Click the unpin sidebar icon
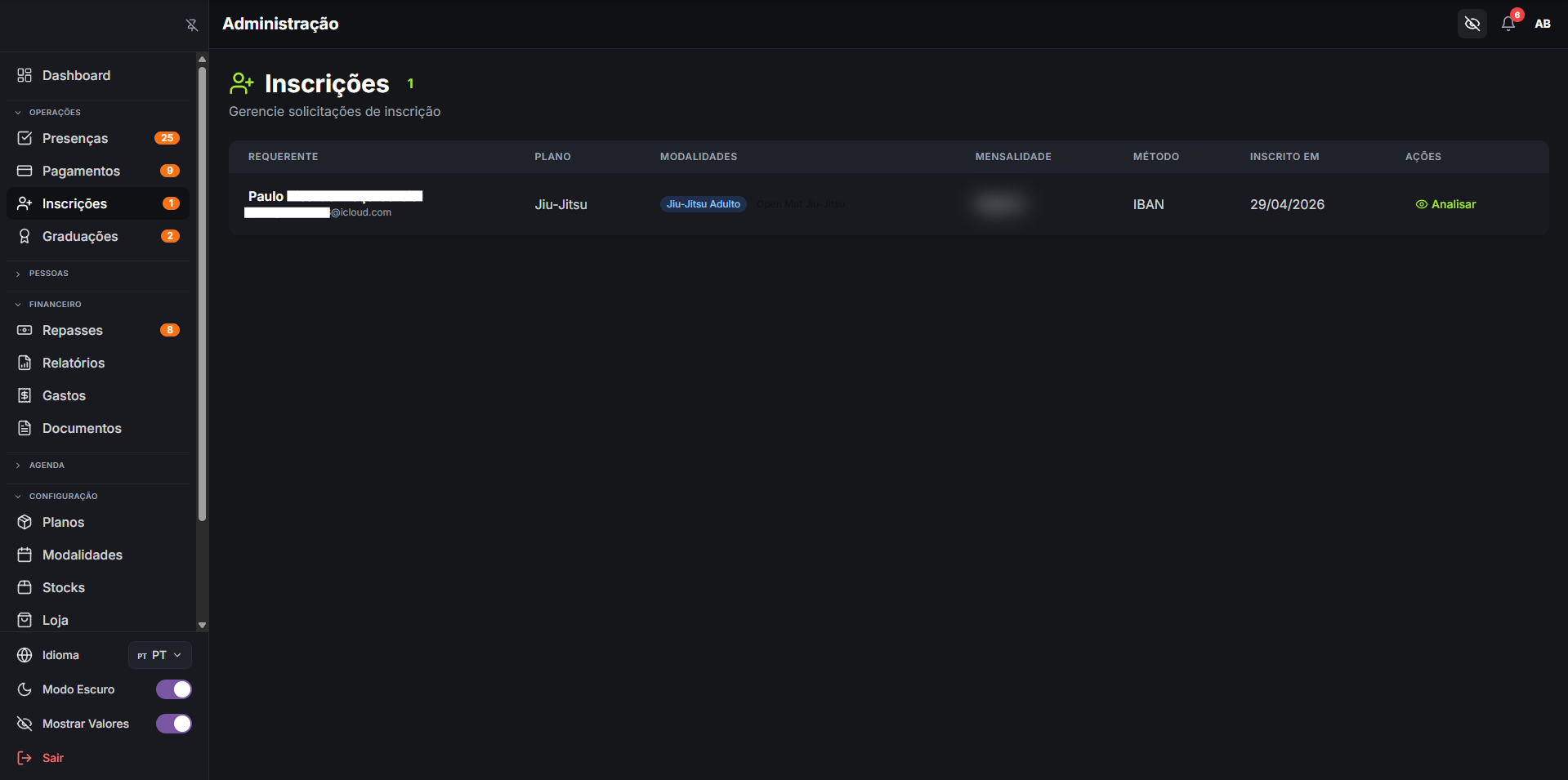Screen dimensions: 1568x780 [x=192, y=25]
